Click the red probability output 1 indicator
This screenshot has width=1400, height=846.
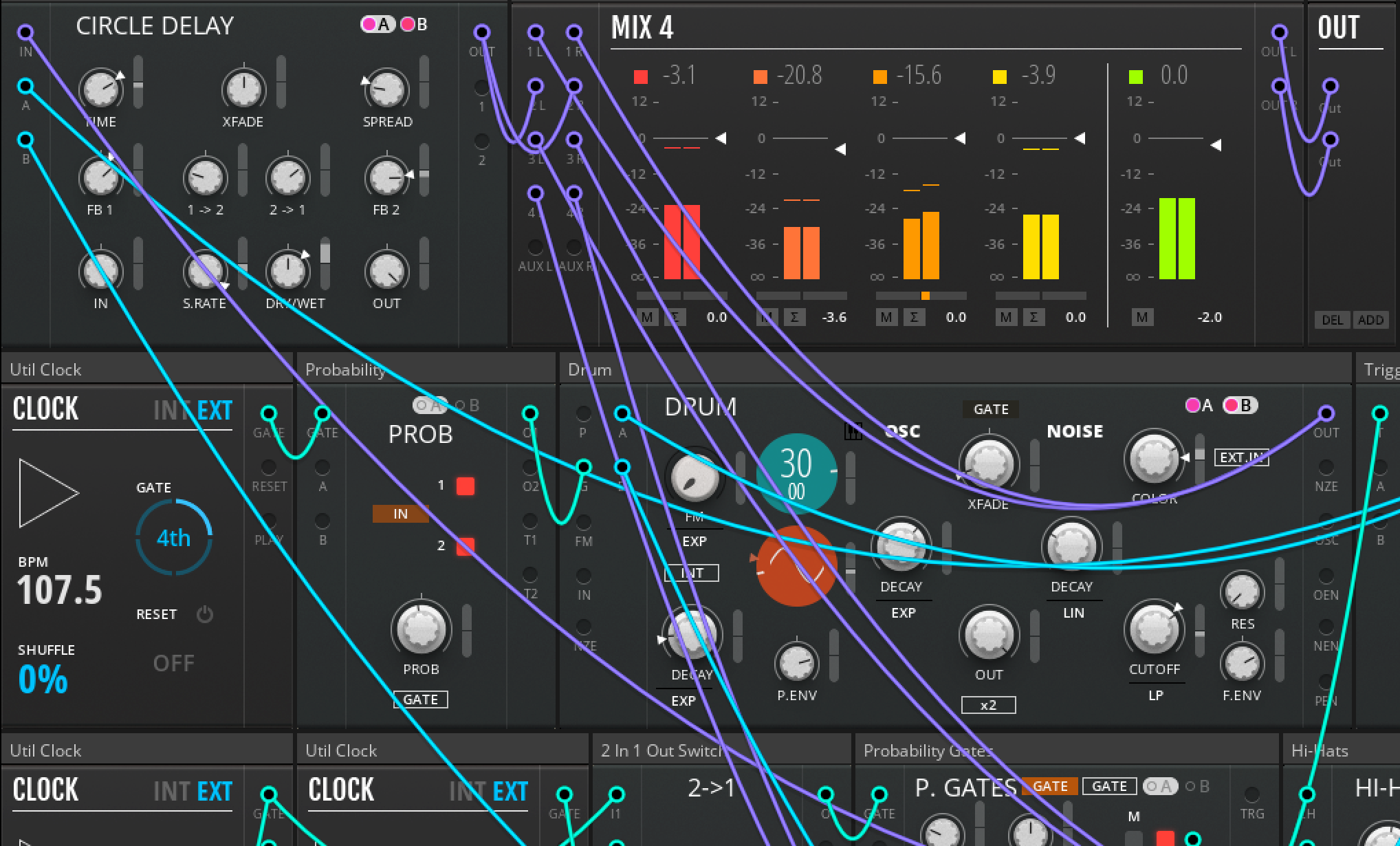click(466, 486)
